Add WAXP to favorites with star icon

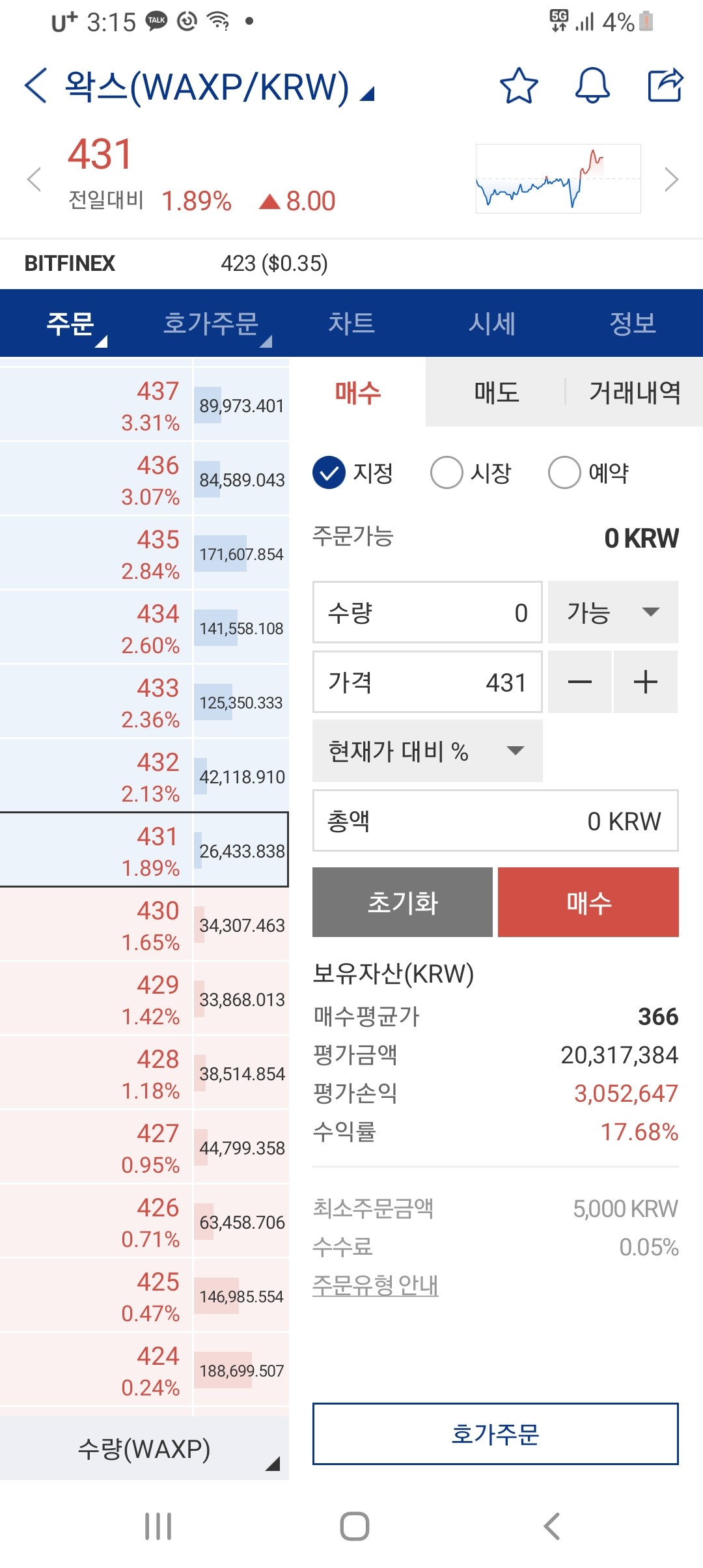pos(519,85)
